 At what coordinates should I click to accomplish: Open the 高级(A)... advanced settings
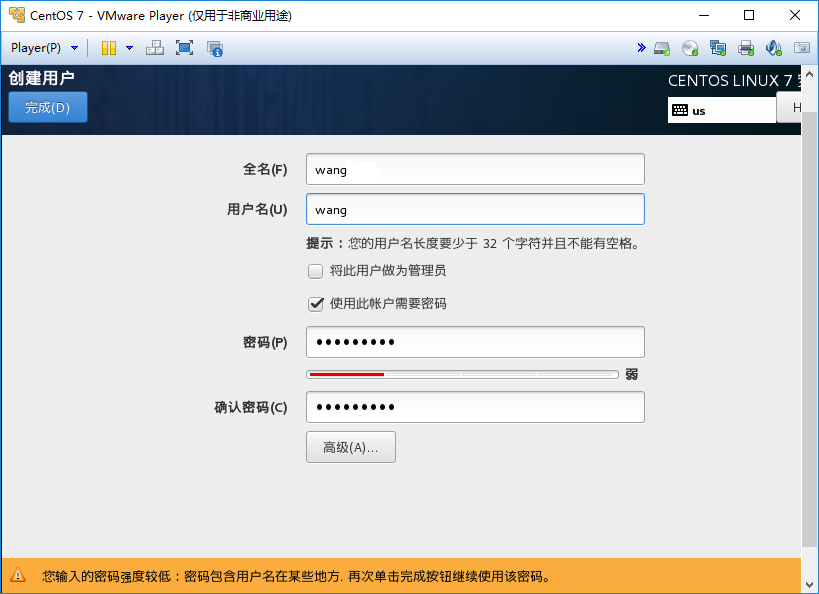point(350,447)
